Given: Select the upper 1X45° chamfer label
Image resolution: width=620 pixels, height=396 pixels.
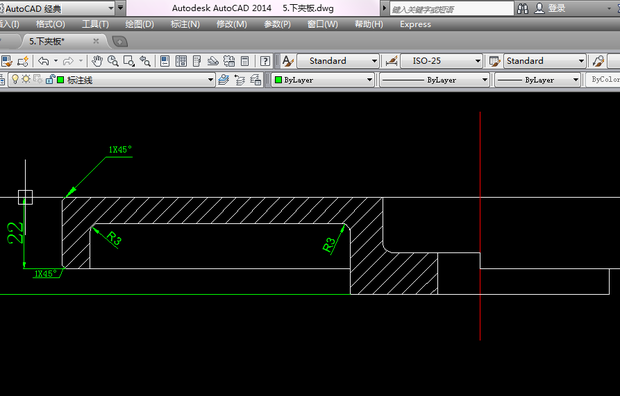Looking at the screenshot, I should click(120, 150).
